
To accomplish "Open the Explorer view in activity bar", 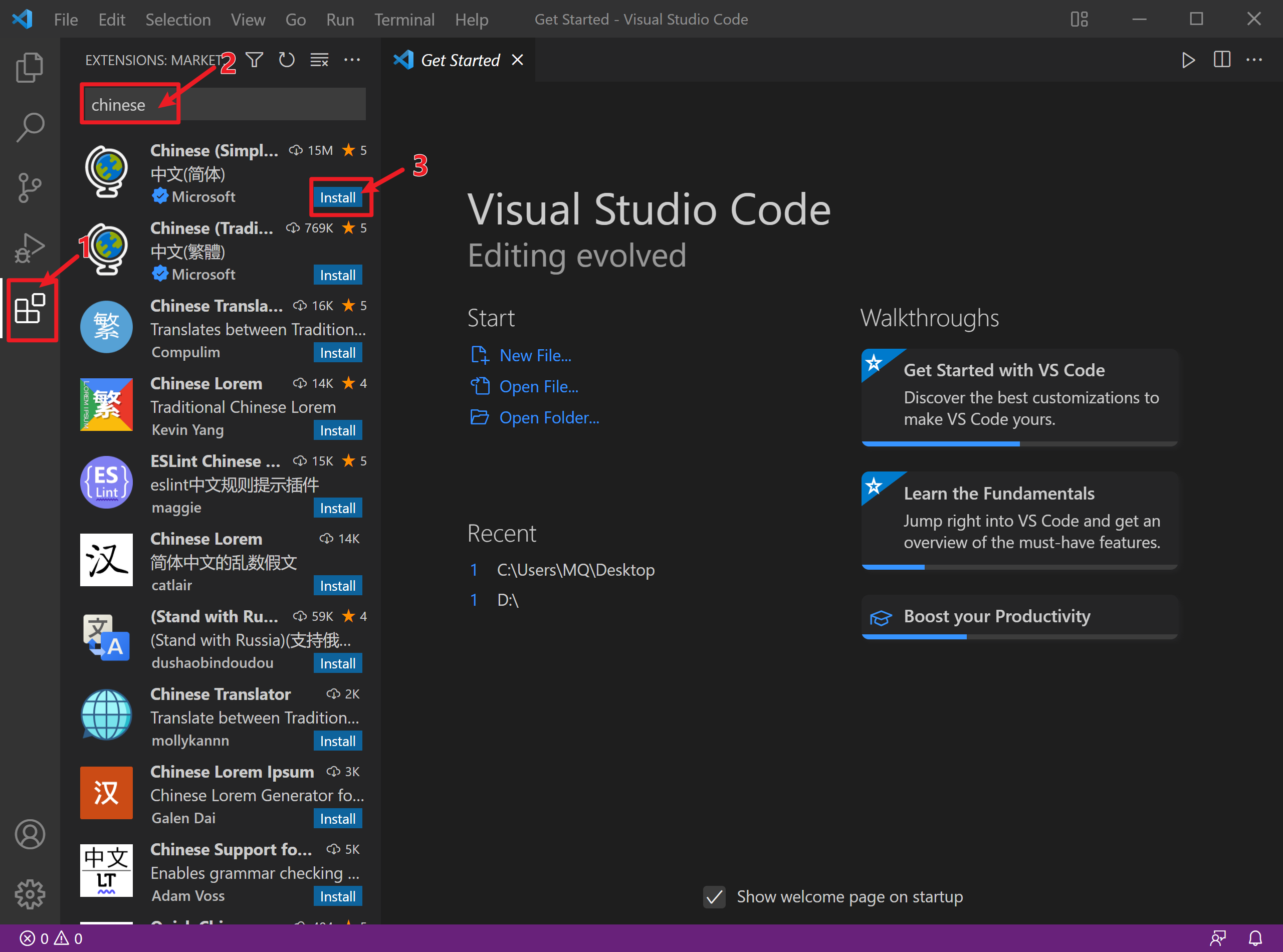I will click(x=30, y=68).
